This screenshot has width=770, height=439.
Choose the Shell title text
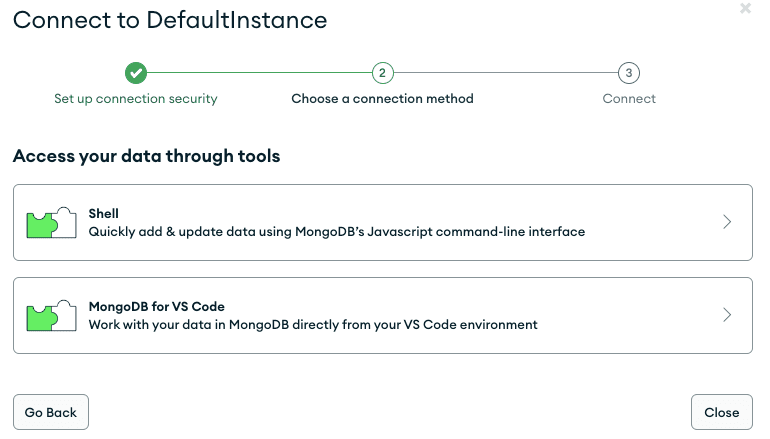pyautogui.click(x=104, y=213)
